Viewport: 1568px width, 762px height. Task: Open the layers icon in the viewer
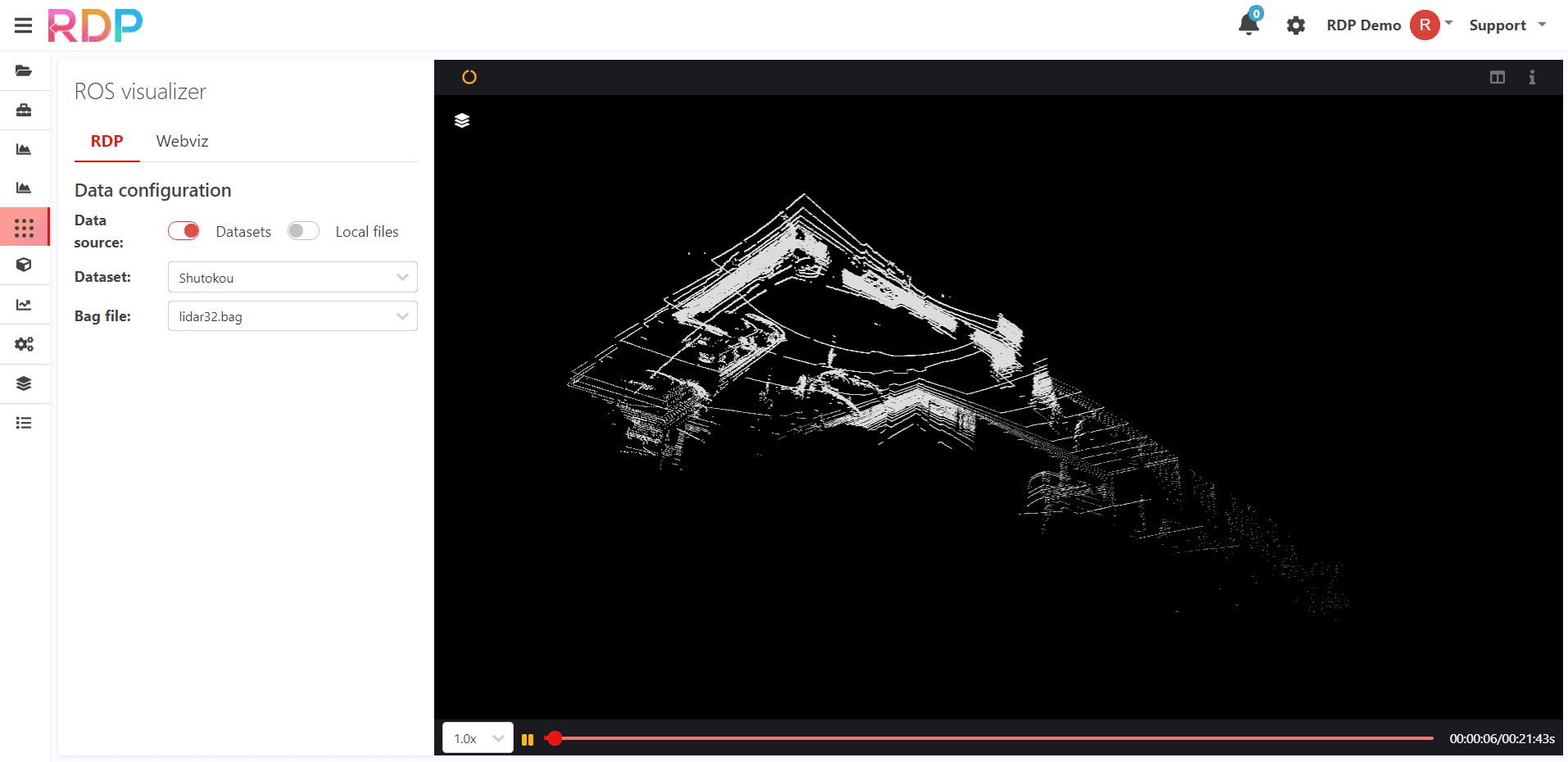(462, 120)
